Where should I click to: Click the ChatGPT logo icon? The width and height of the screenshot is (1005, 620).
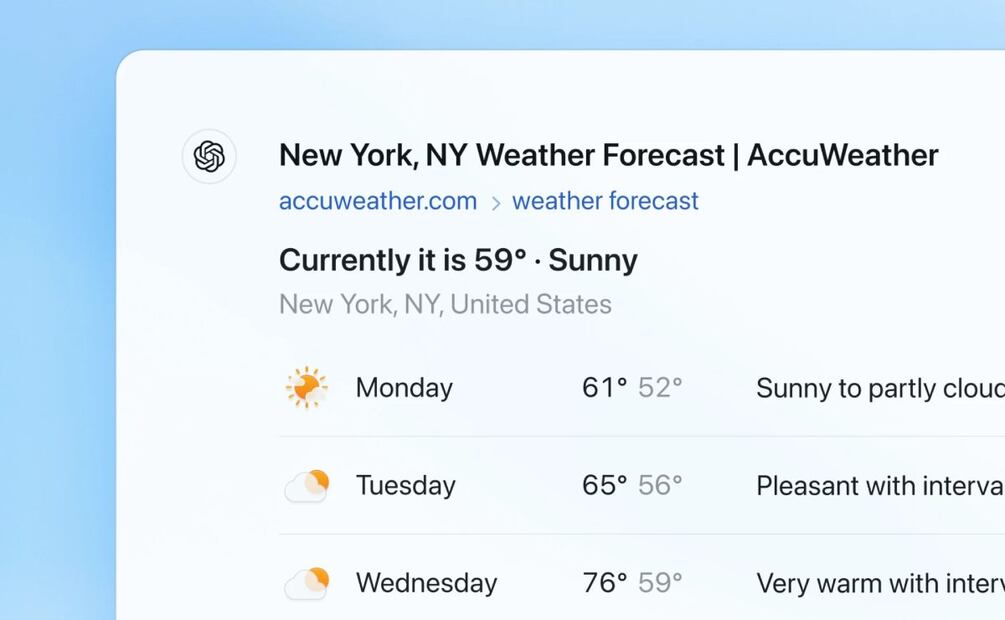click(x=209, y=156)
